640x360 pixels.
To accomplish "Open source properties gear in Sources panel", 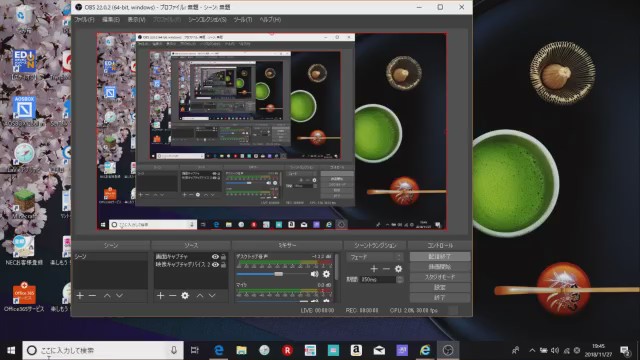I will (185, 296).
